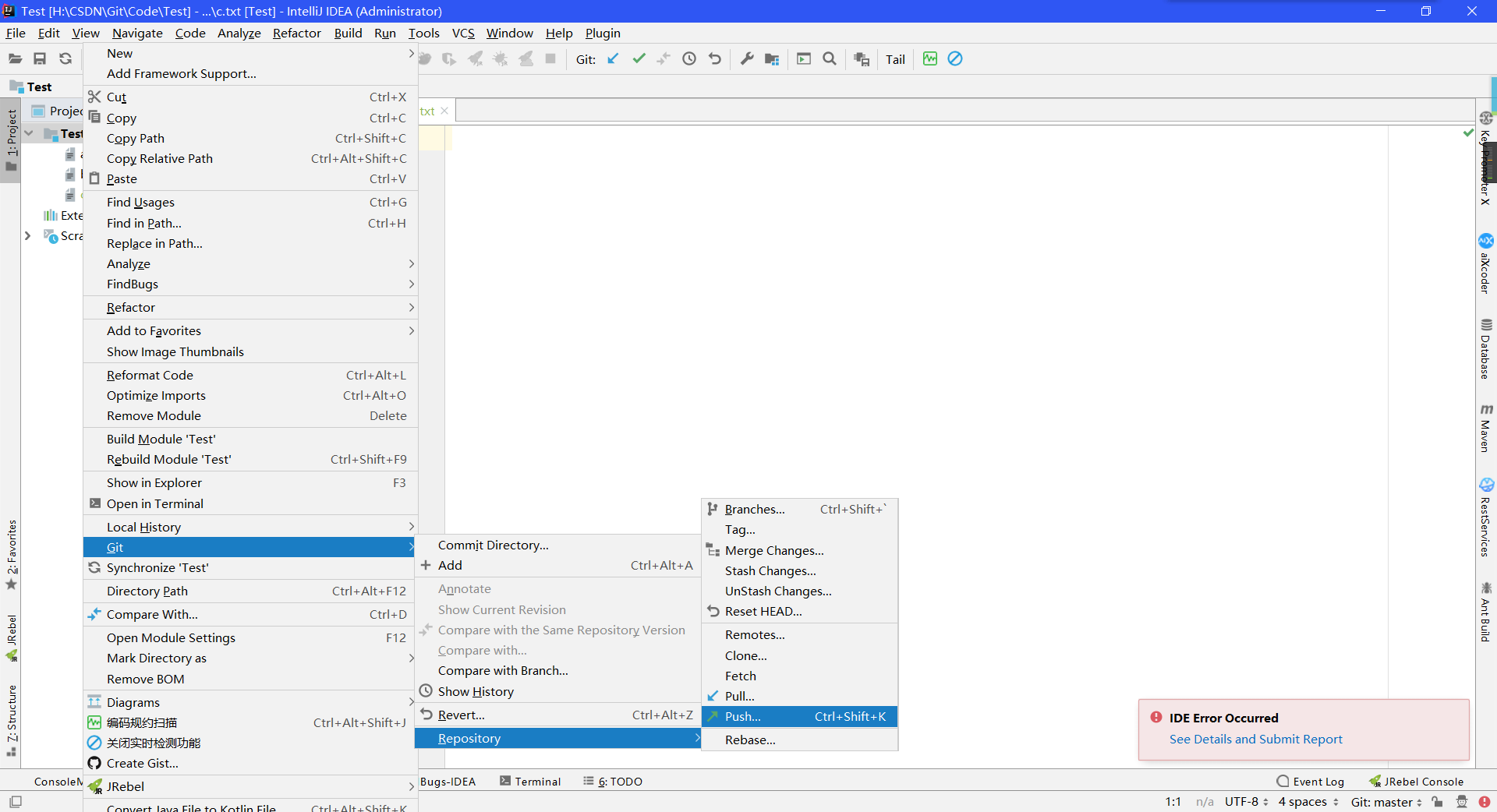Open the JRebel Console tool window
This screenshot has width=1497, height=812.
1416,782
